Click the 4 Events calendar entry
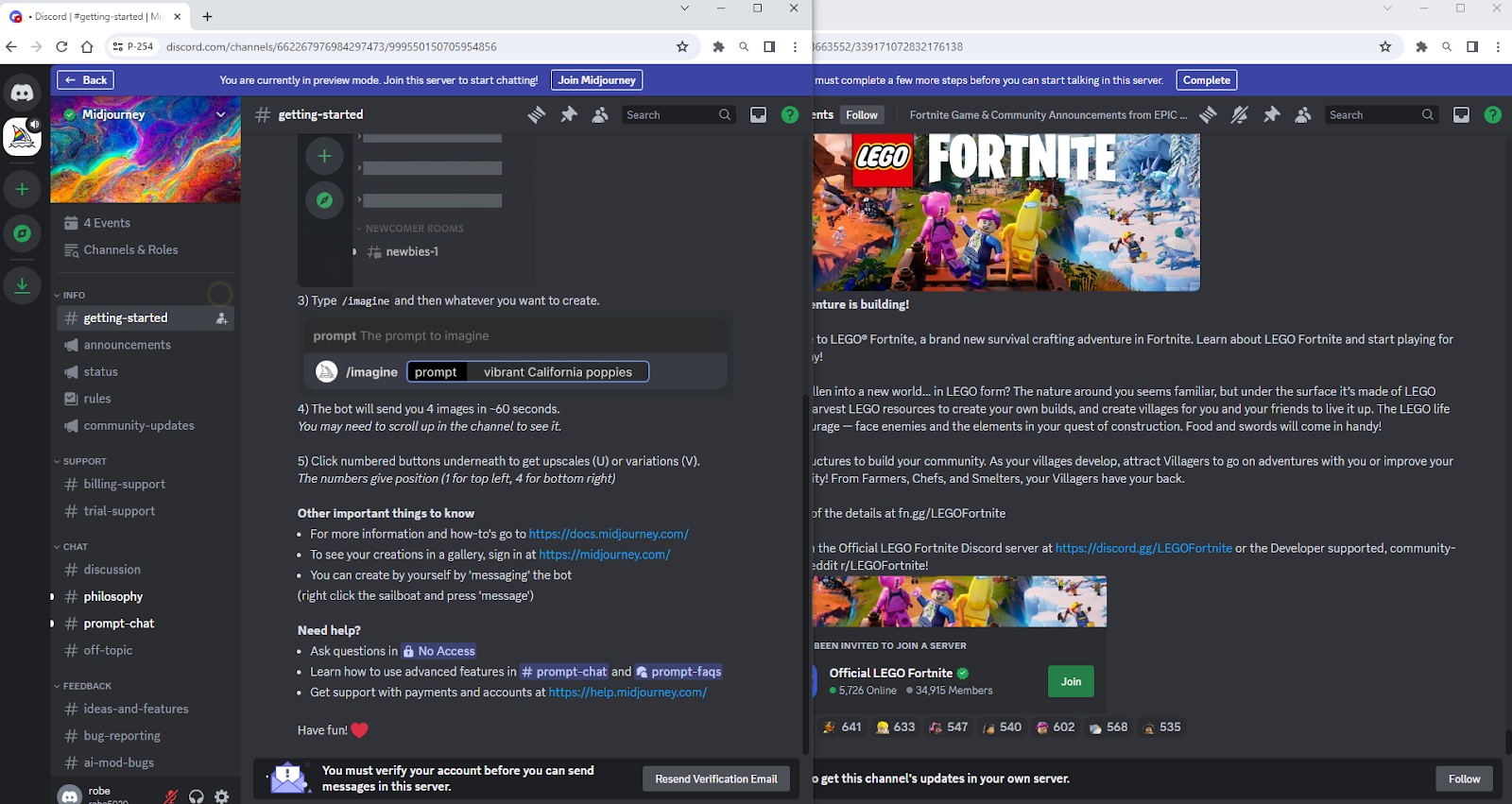 [144, 223]
